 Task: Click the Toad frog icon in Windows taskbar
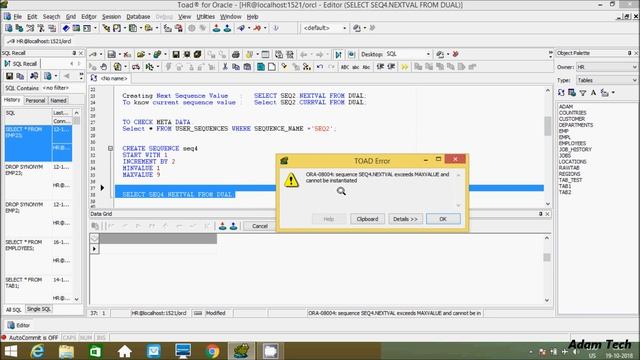click(x=241, y=351)
